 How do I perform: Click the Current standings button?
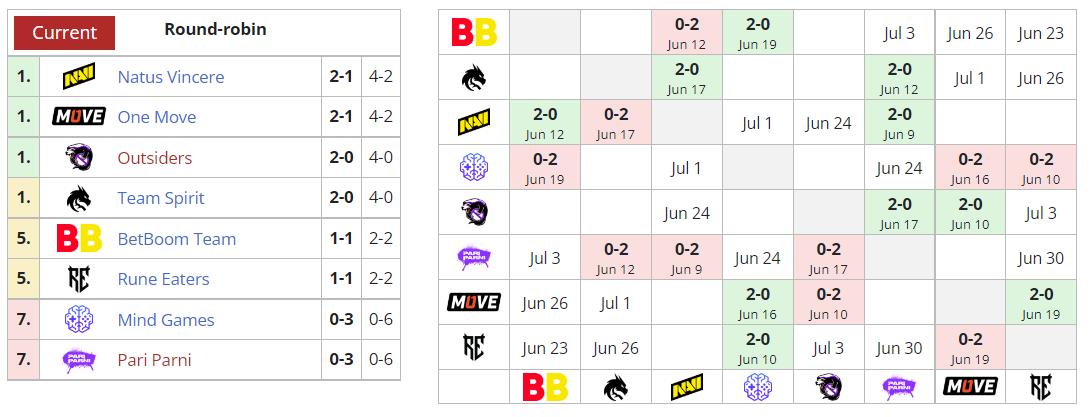click(64, 33)
